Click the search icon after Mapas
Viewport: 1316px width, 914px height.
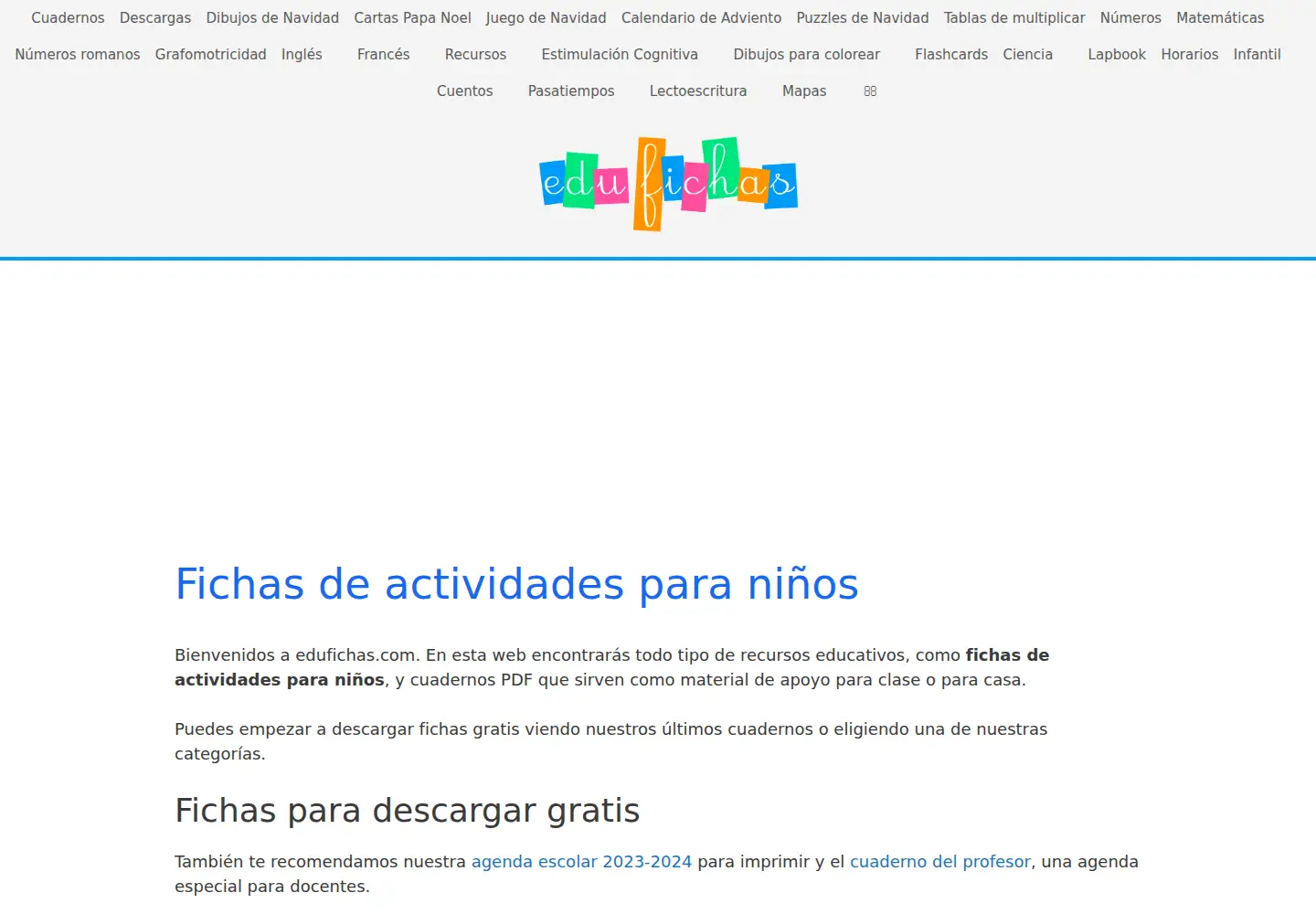tap(870, 91)
